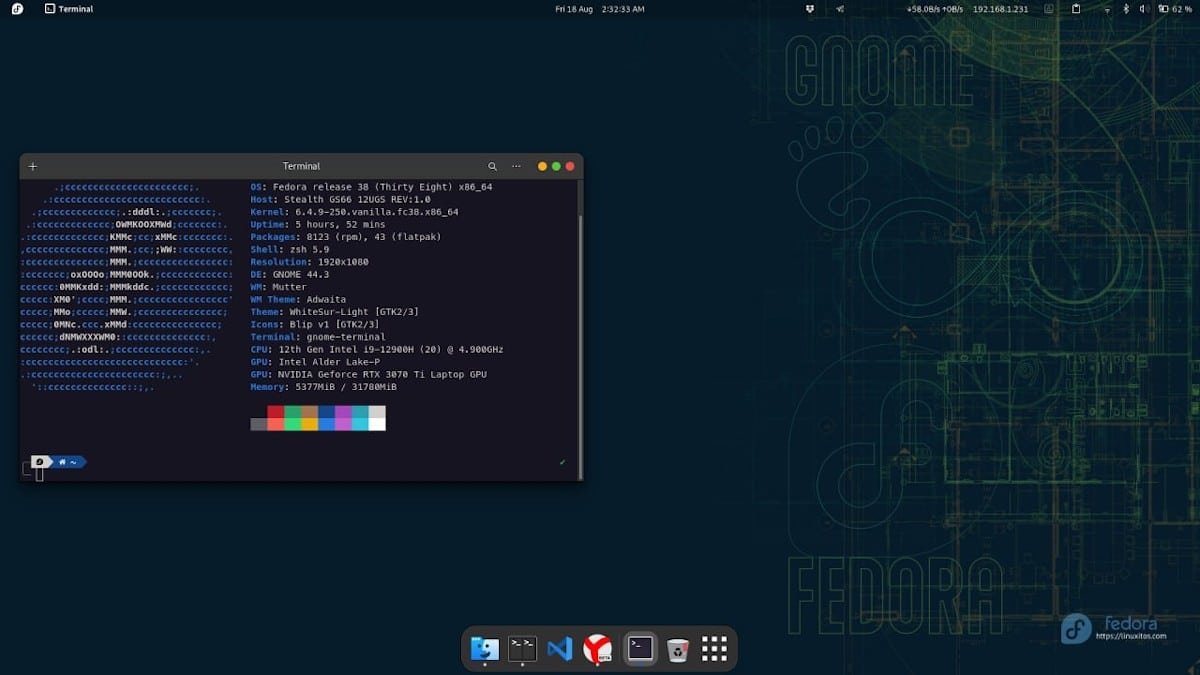The width and height of the screenshot is (1200, 675).
Task: Click the Wi-Fi status icon
Action: pos(1107,9)
